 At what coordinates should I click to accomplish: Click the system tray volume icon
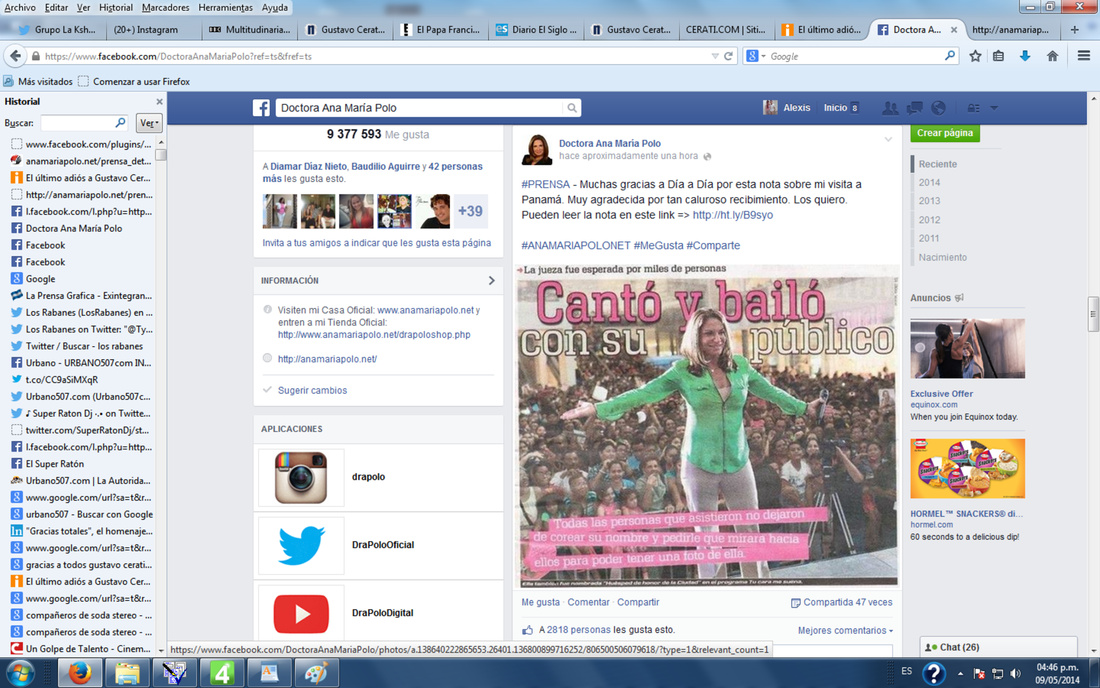[x=1015, y=674]
